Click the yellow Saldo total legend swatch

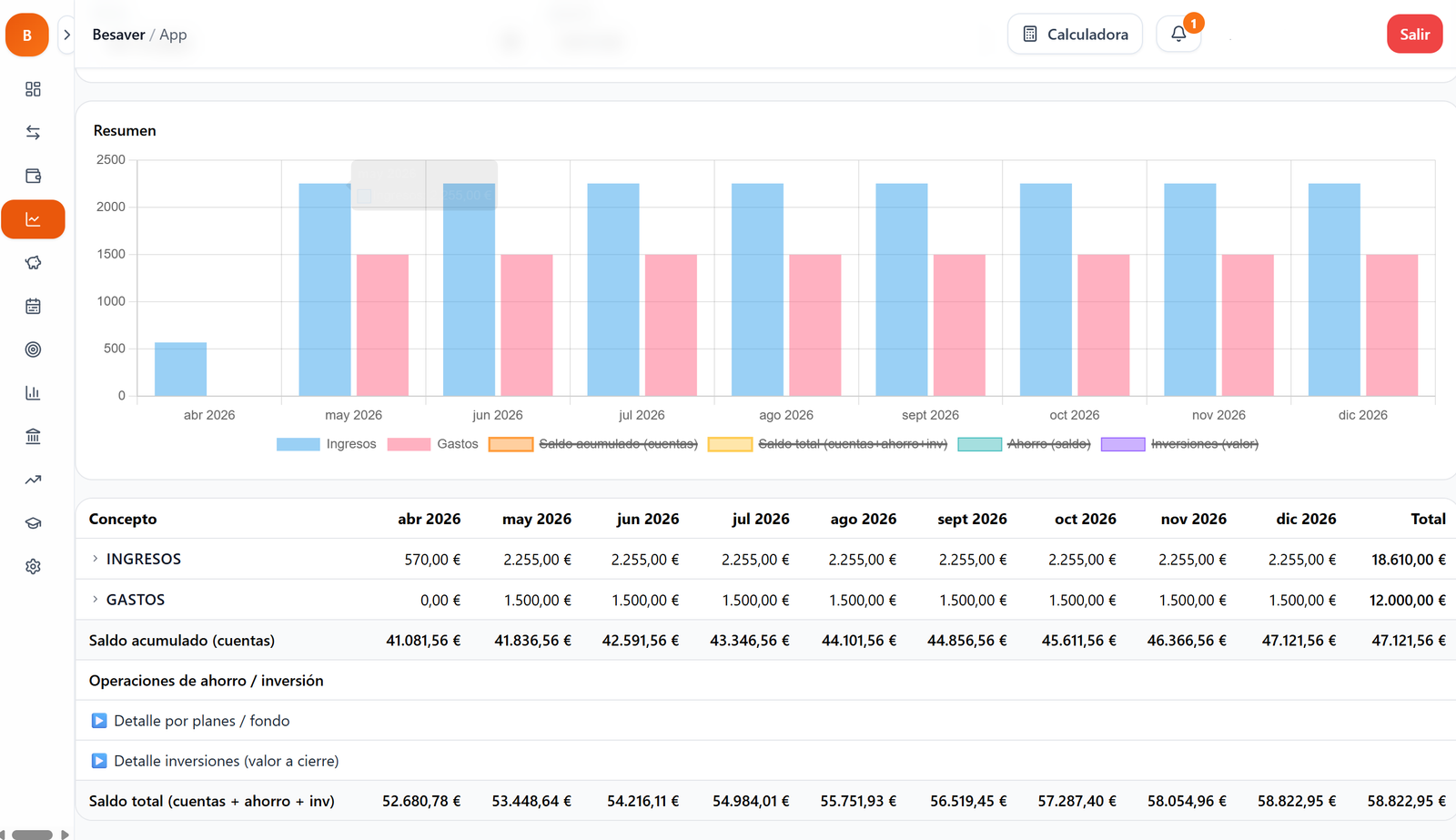click(730, 444)
